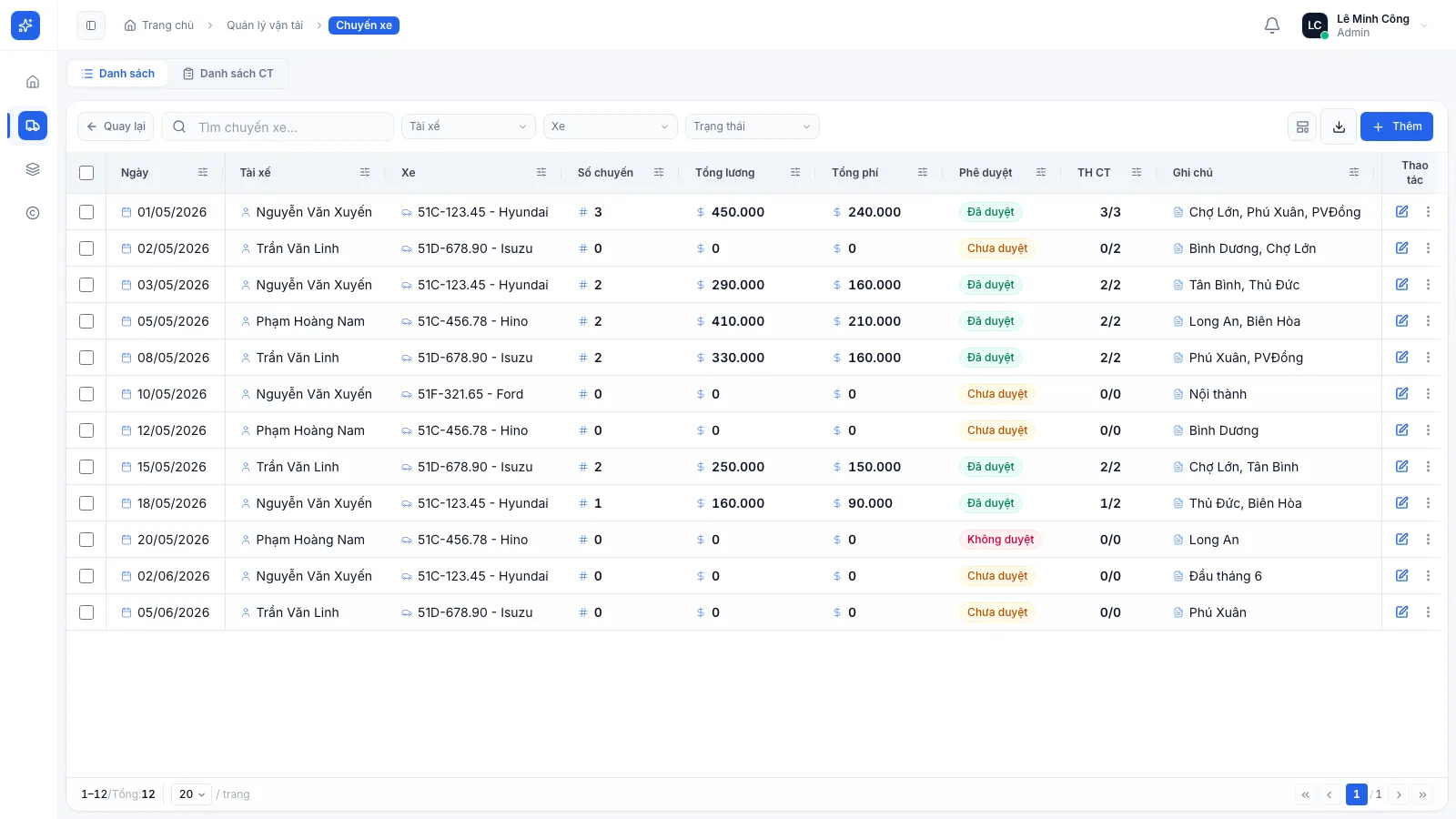Switch to the Danh sách CT tab
The width and height of the screenshot is (1456, 819).
(228, 74)
